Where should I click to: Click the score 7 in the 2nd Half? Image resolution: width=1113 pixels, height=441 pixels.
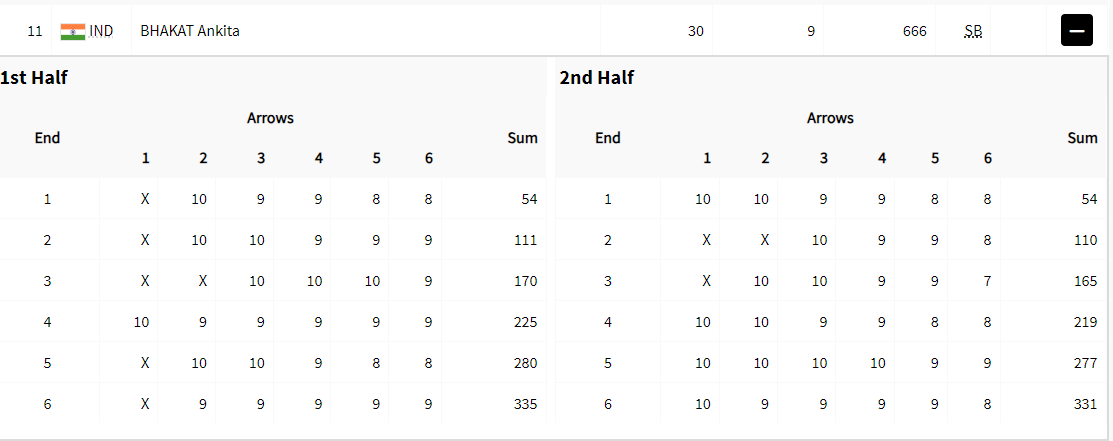(x=988, y=281)
